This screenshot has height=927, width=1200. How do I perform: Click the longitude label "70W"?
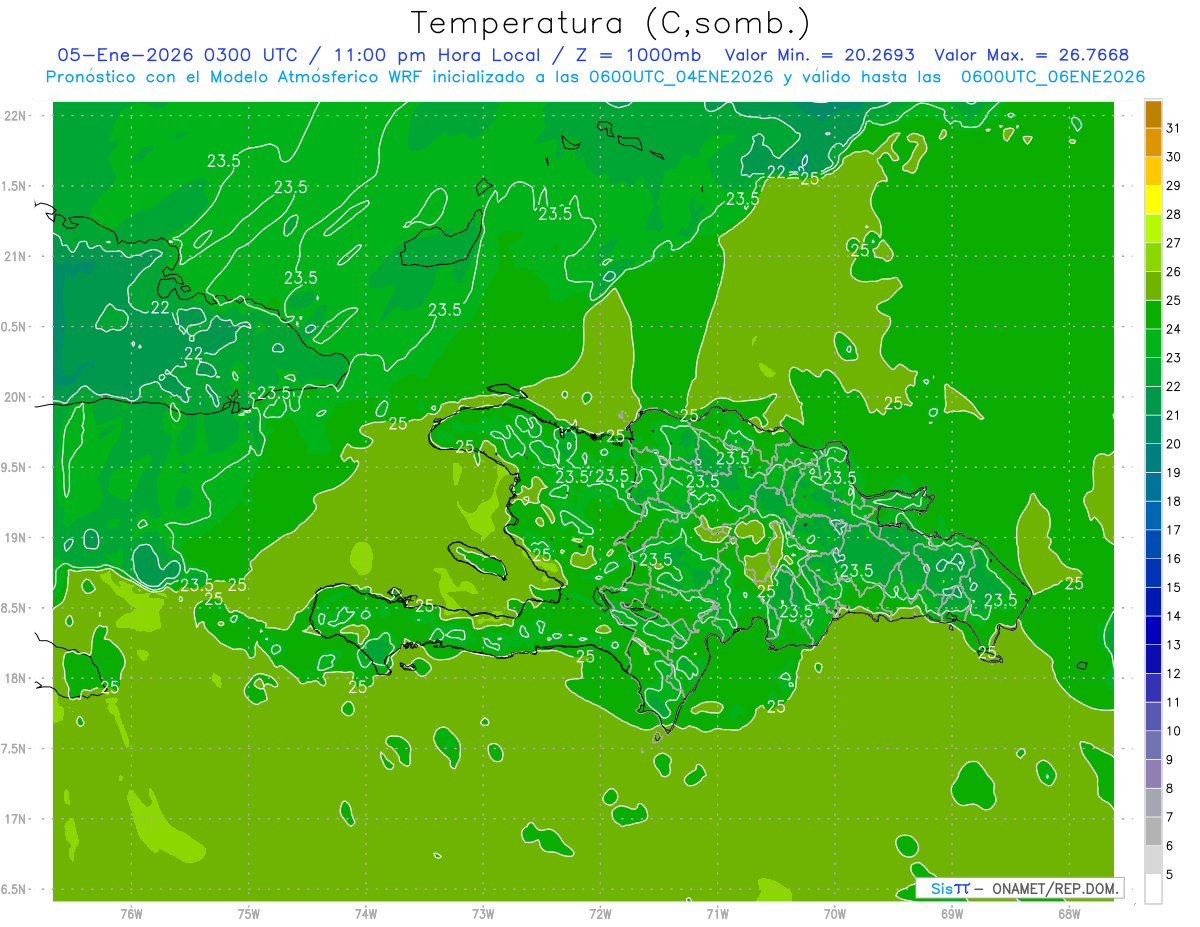pyautogui.click(x=835, y=913)
